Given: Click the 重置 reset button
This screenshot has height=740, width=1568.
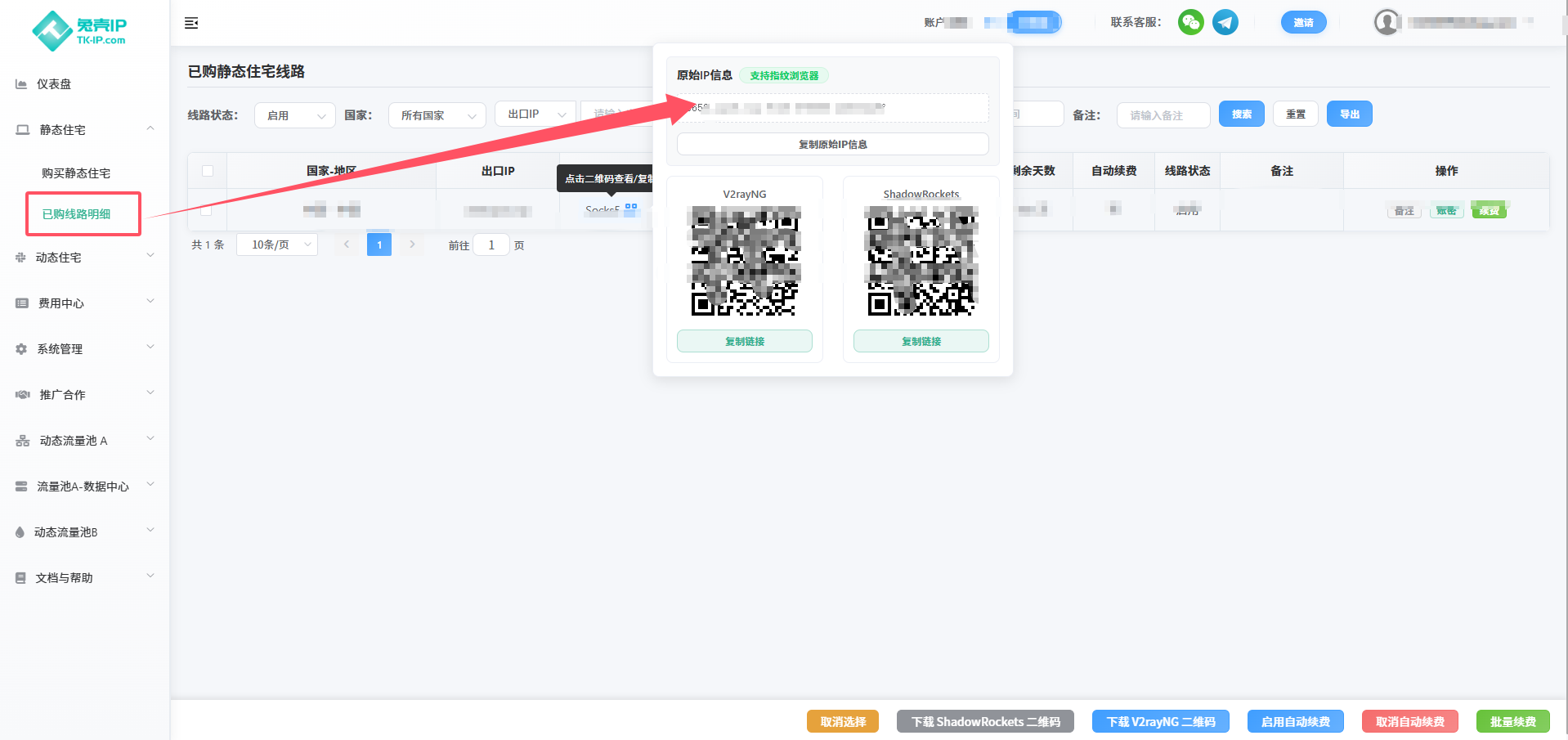Looking at the screenshot, I should [1296, 114].
